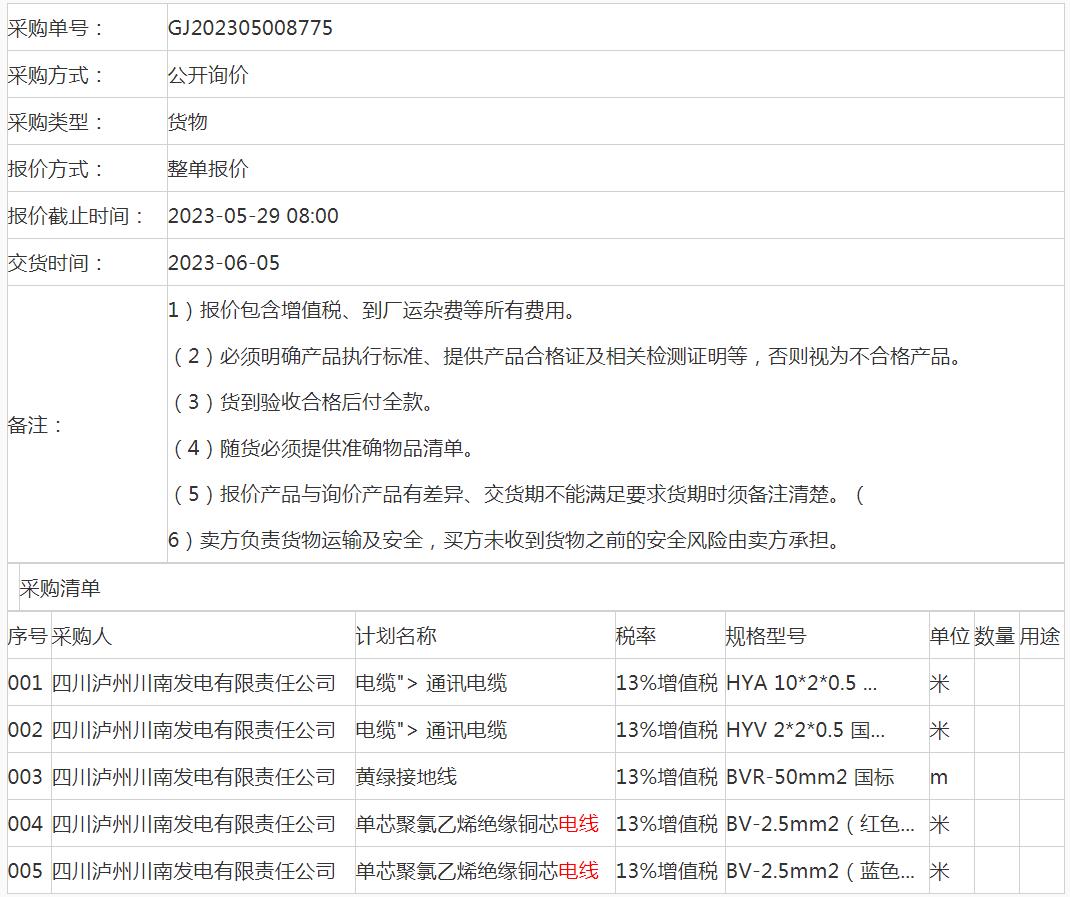Screen dimensions: 1070x897
Task: Click 13%增值税 in row 001
Action: pos(667,683)
